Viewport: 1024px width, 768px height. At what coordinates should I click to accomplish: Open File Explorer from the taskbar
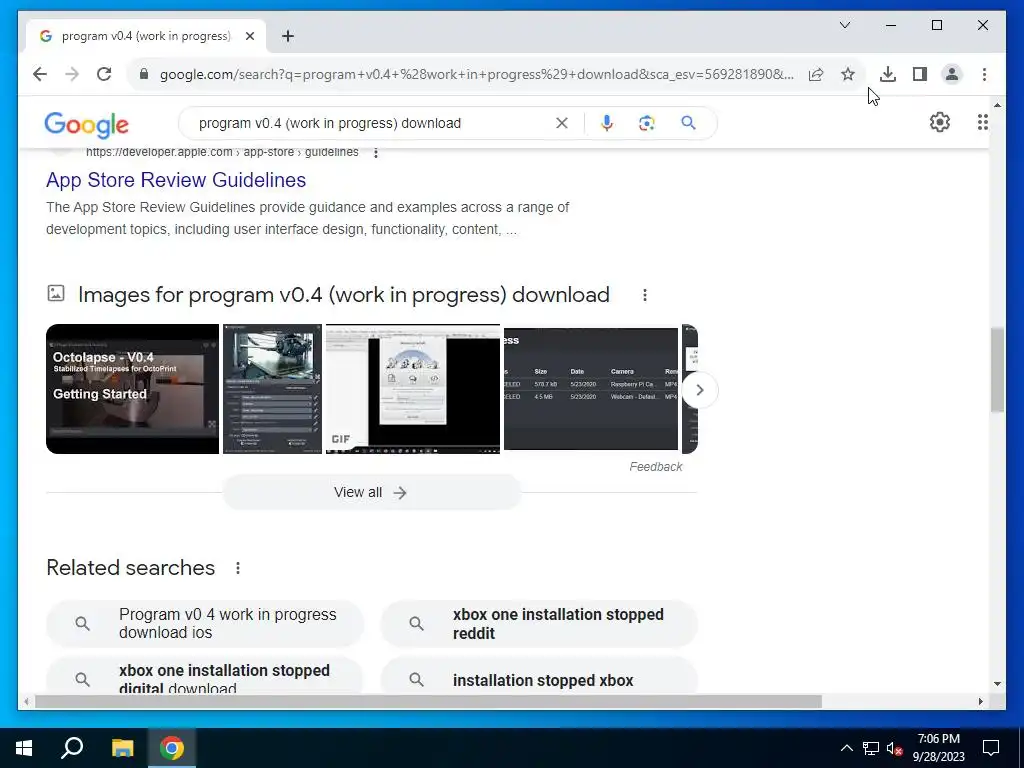tap(122, 748)
